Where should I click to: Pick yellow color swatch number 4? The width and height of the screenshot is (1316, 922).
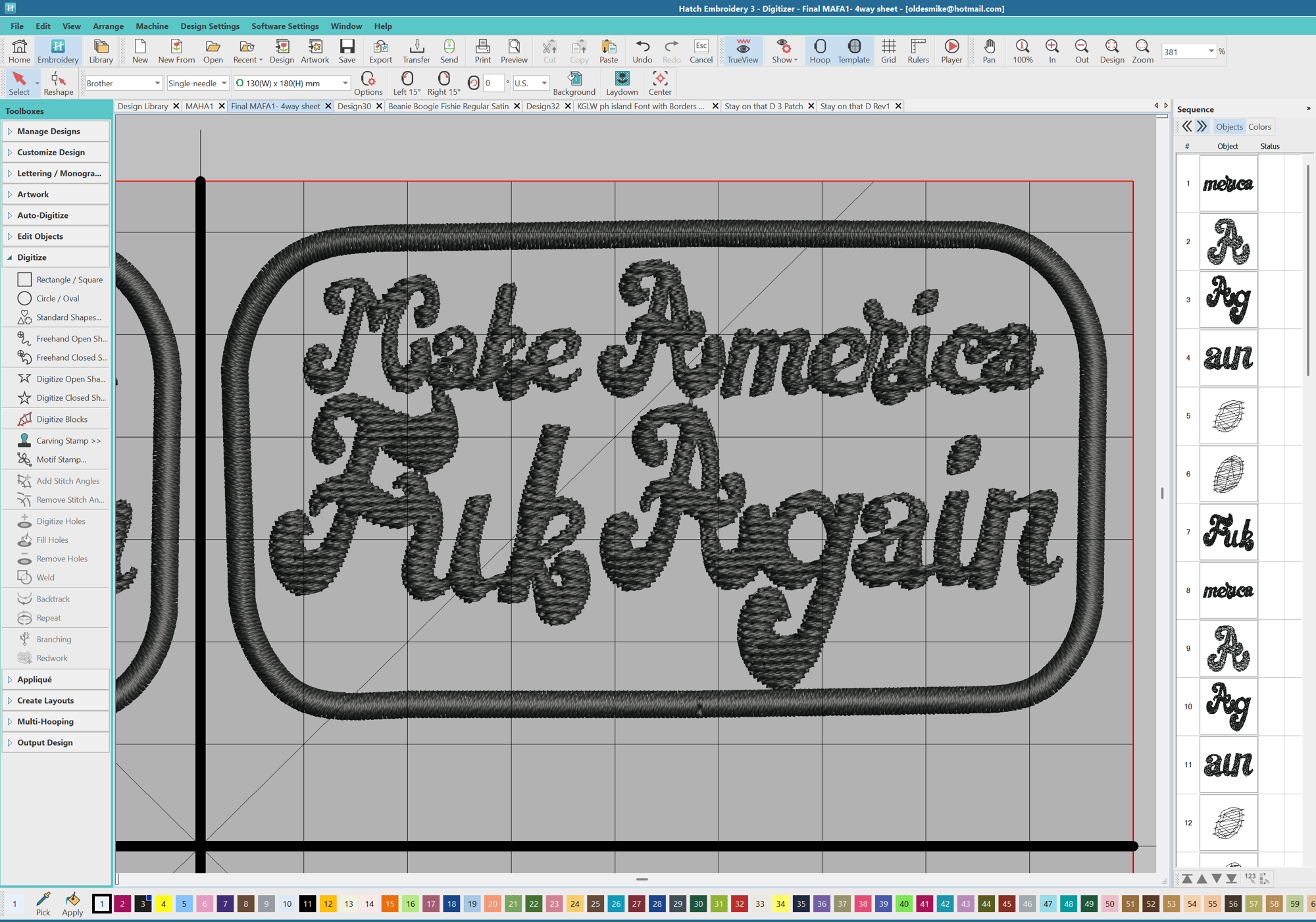coord(163,904)
